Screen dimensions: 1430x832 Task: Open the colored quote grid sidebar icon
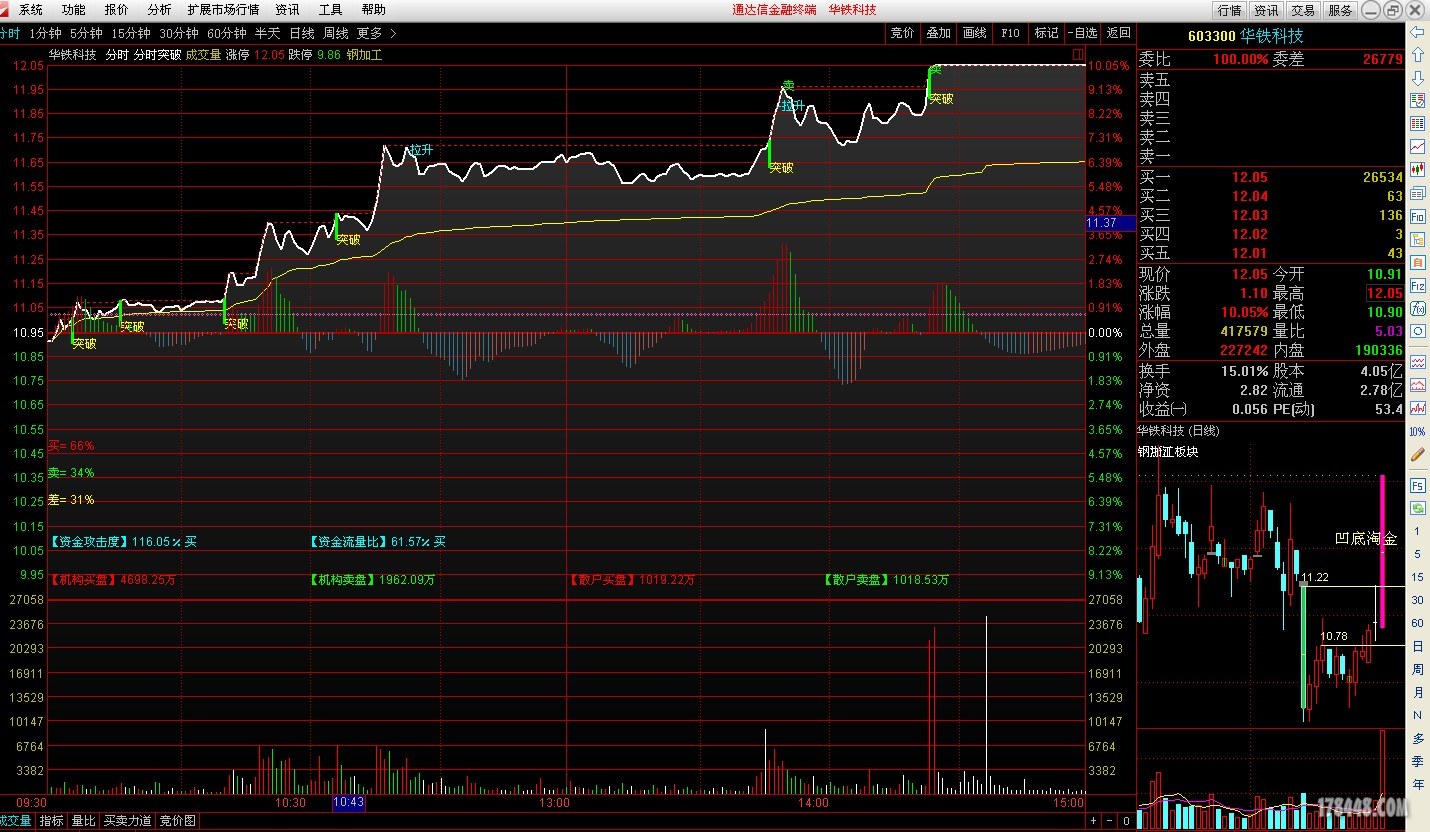pos(1417,124)
